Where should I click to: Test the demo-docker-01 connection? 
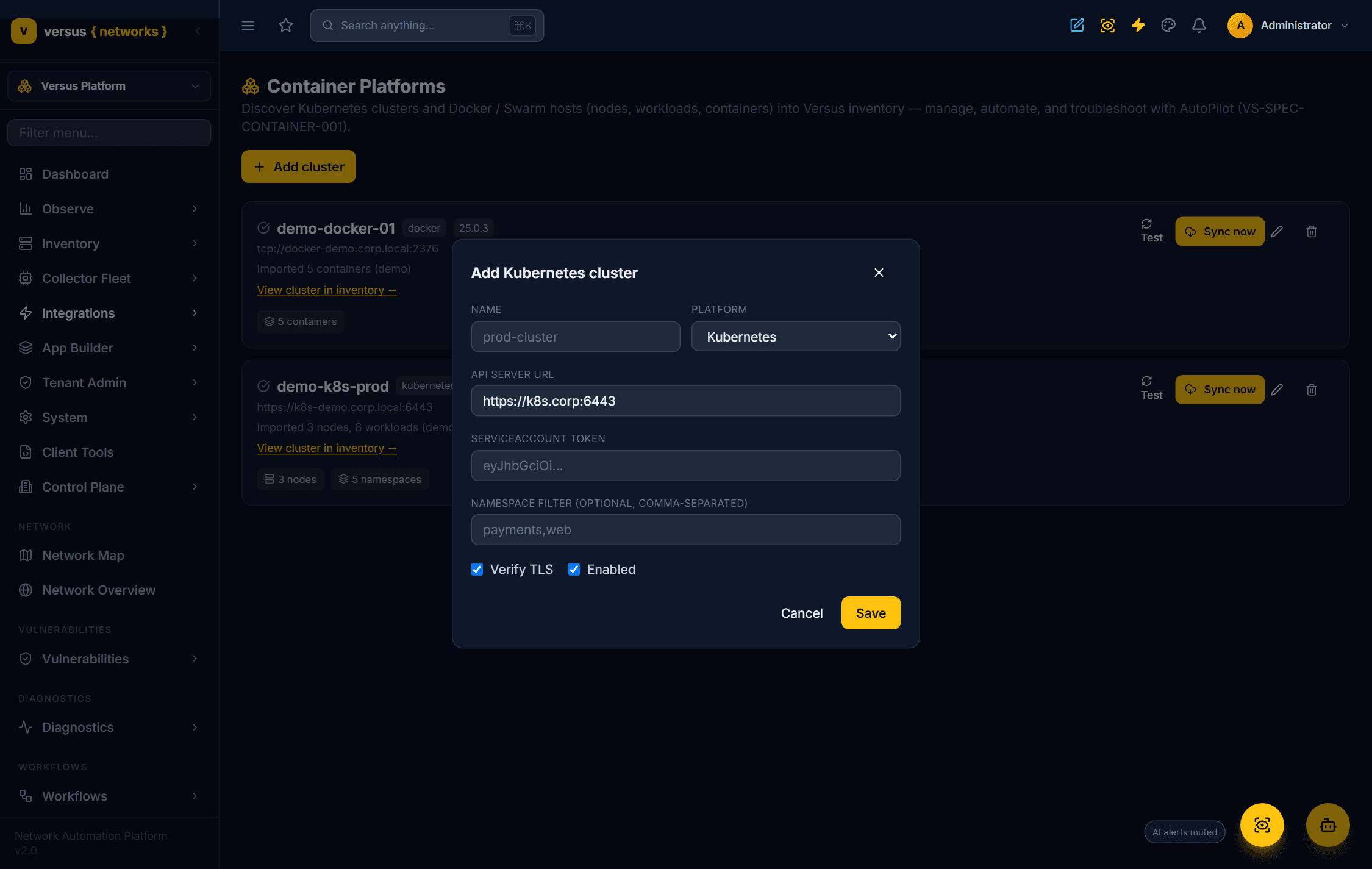click(1151, 231)
